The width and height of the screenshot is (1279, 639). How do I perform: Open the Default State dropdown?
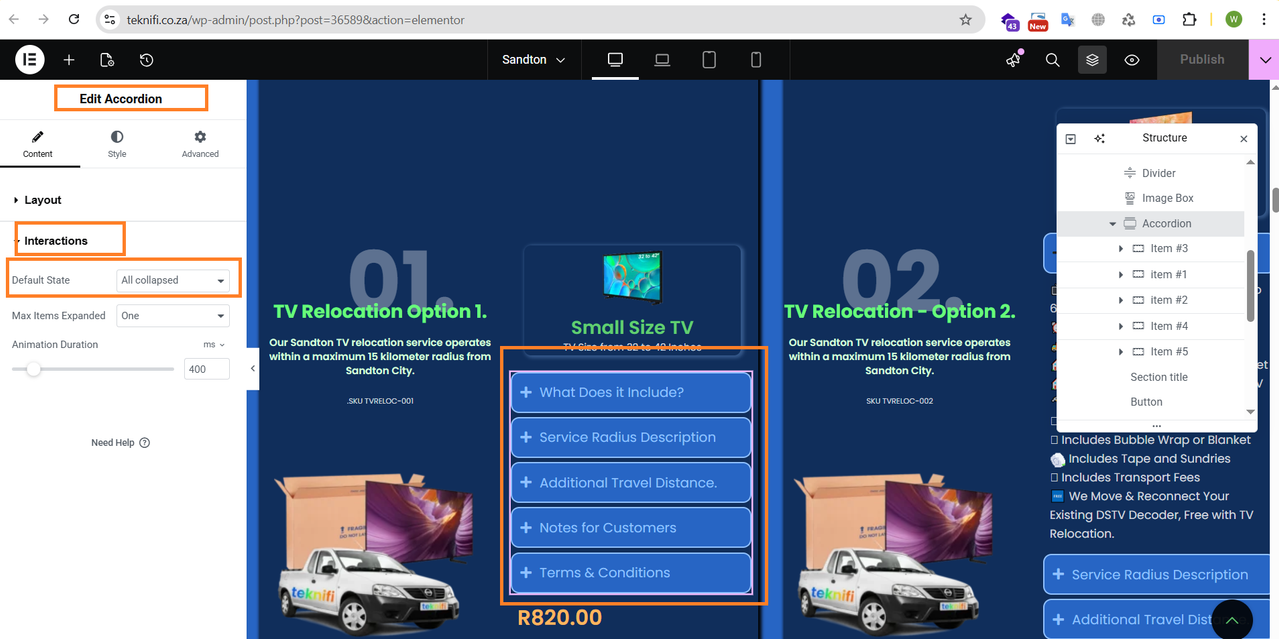[173, 280]
